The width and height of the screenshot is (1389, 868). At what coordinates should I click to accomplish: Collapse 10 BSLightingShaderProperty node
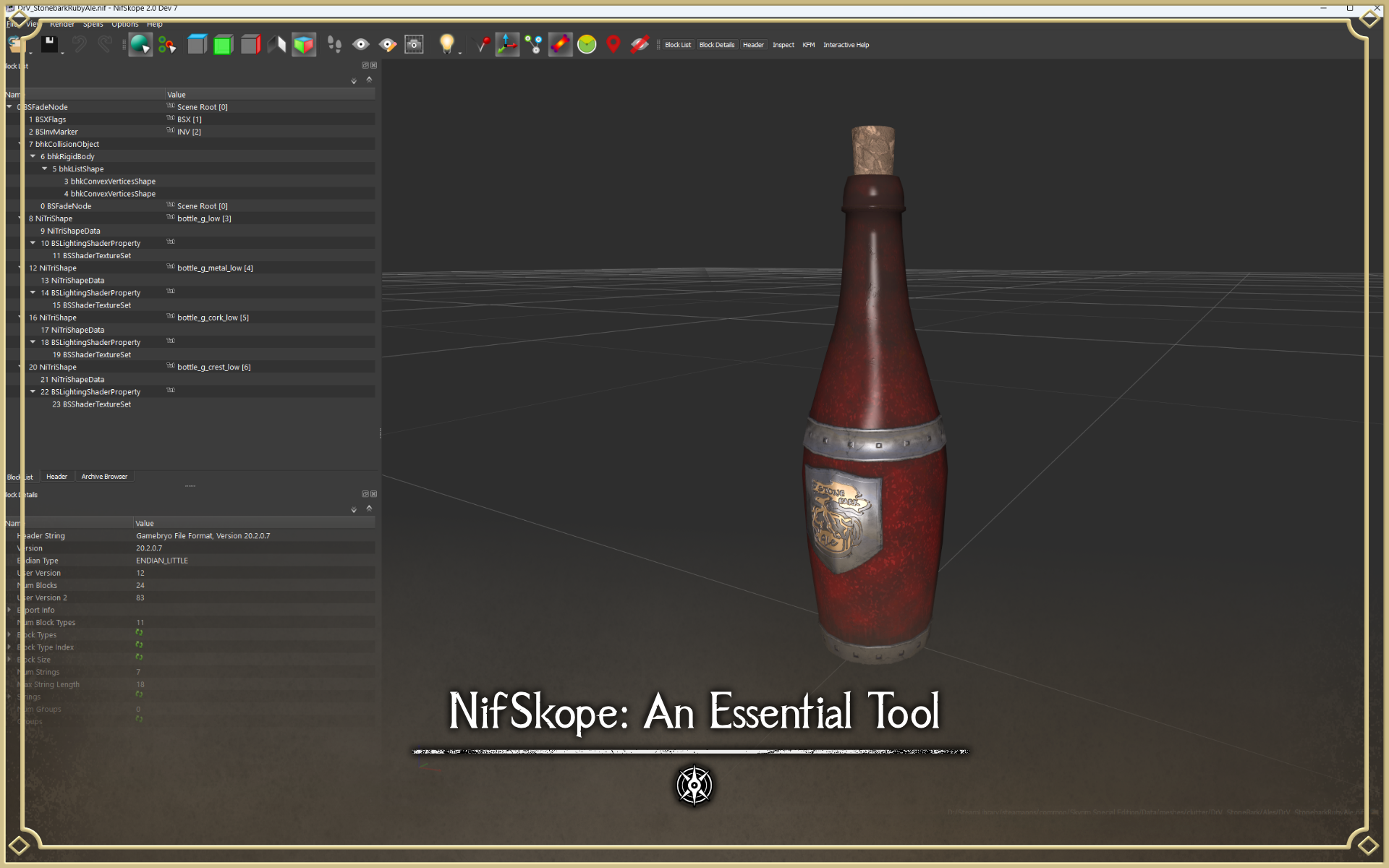(33, 243)
